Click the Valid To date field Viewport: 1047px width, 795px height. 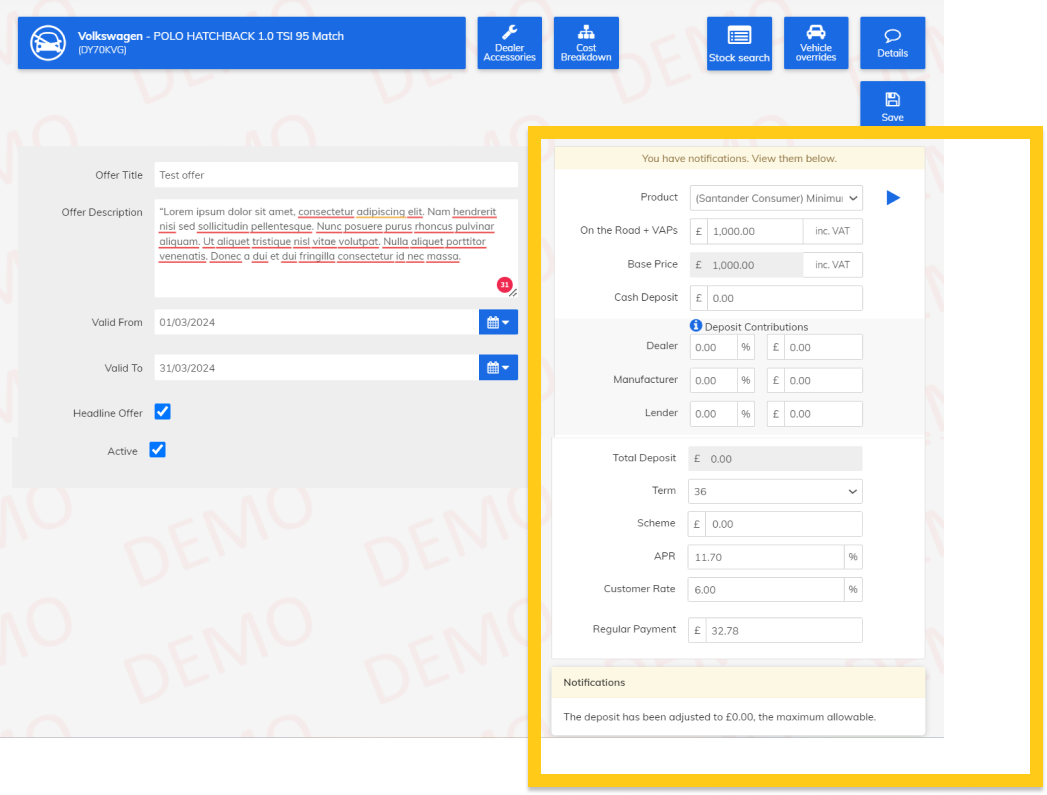click(x=317, y=368)
